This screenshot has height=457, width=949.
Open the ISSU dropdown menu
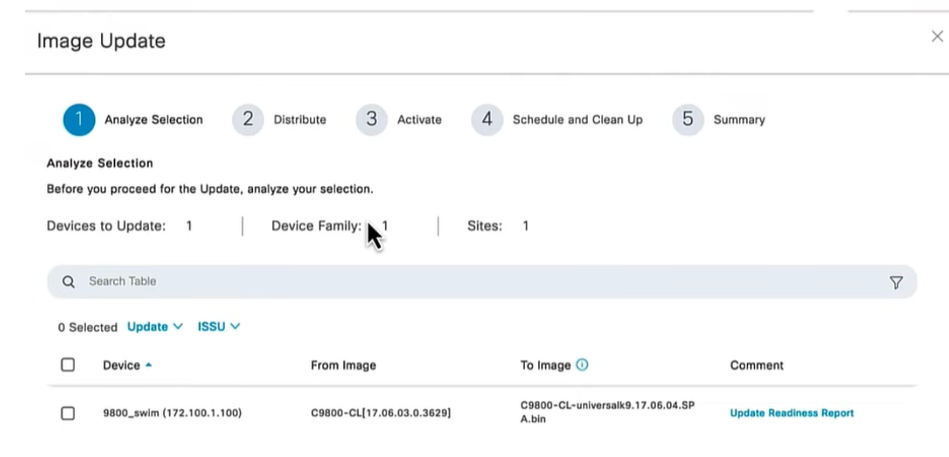[x=218, y=327]
